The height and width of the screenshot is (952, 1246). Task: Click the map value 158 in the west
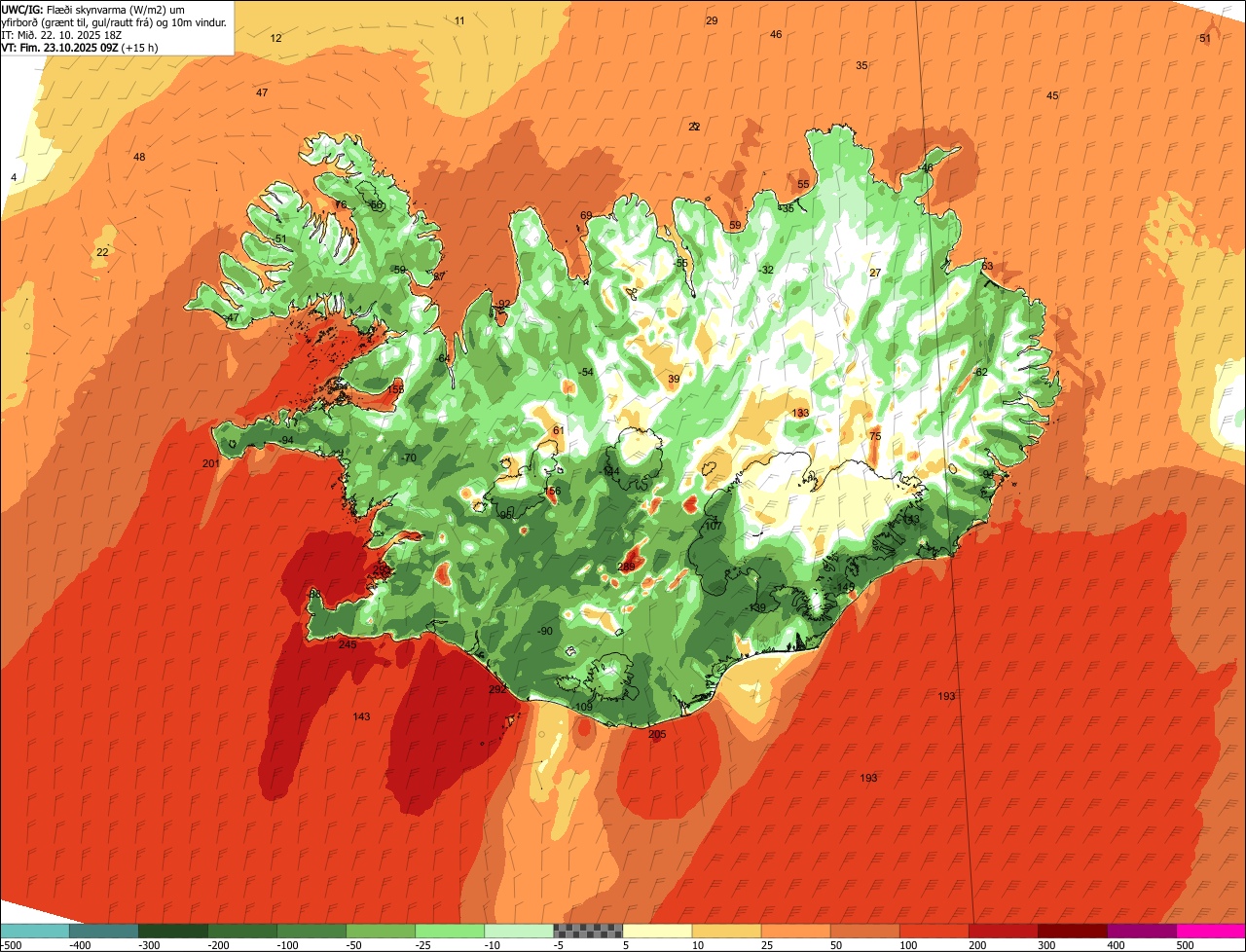(395, 390)
